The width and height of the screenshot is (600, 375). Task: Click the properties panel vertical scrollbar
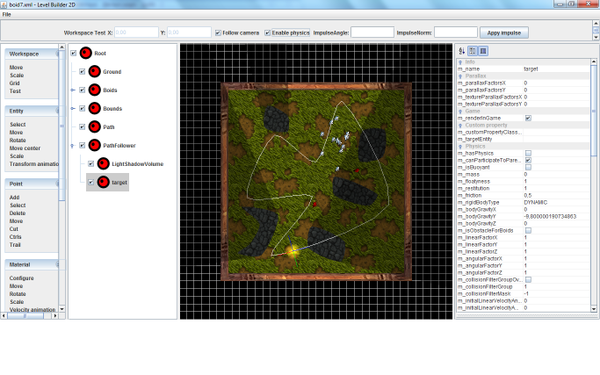(594, 186)
